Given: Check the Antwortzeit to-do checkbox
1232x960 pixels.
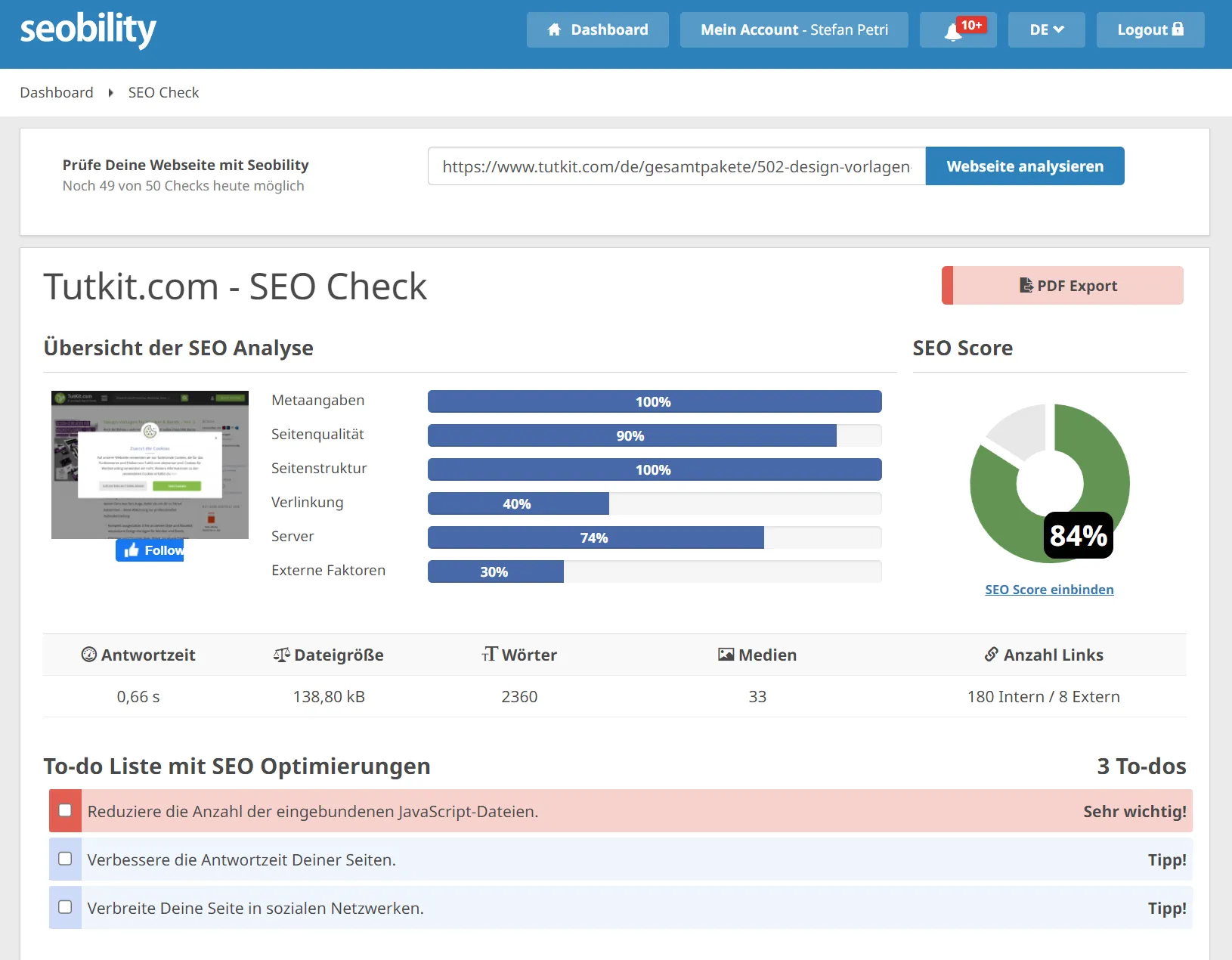Looking at the screenshot, I should tap(66, 859).
